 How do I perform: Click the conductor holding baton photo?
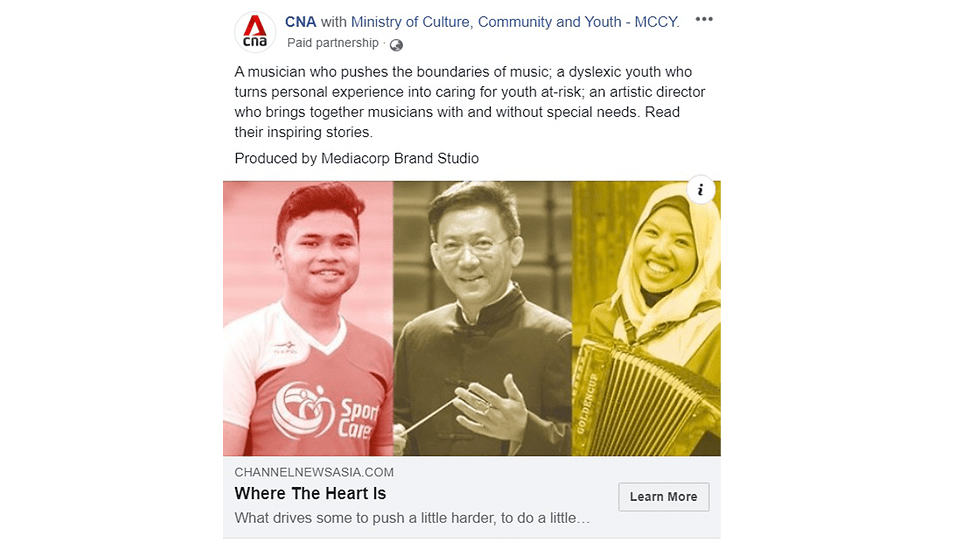tap(482, 318)
